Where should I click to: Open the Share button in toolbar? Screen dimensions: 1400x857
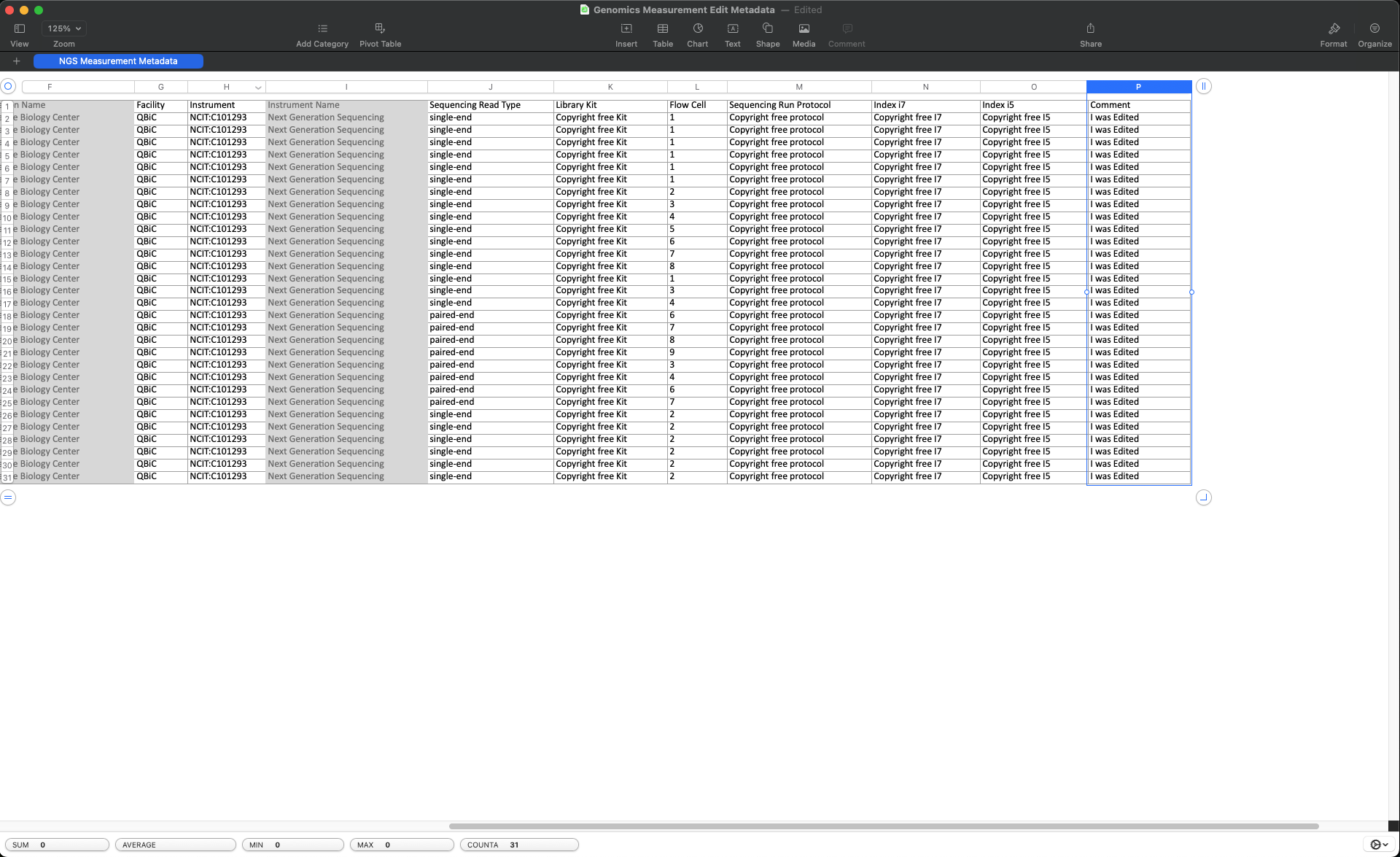[x=1090, y=29]
